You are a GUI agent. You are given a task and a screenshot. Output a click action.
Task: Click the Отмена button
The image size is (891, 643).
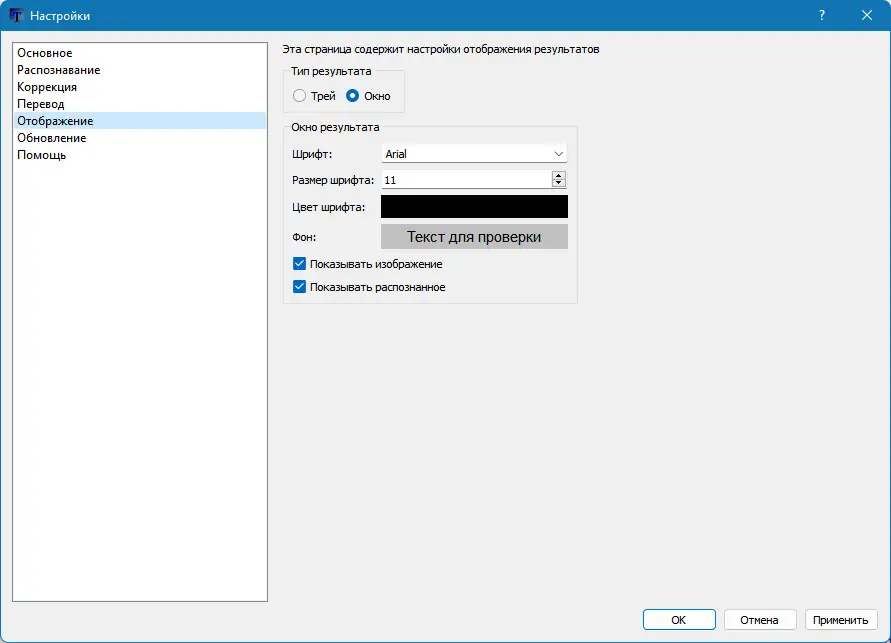click(760, 620)
